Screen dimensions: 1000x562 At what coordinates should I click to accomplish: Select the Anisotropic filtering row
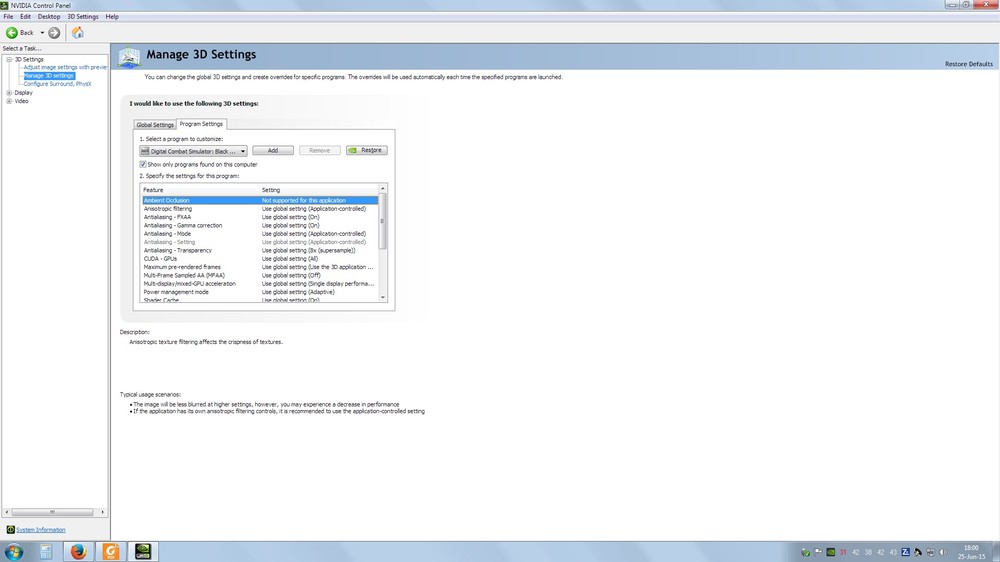tap(260, 209)
